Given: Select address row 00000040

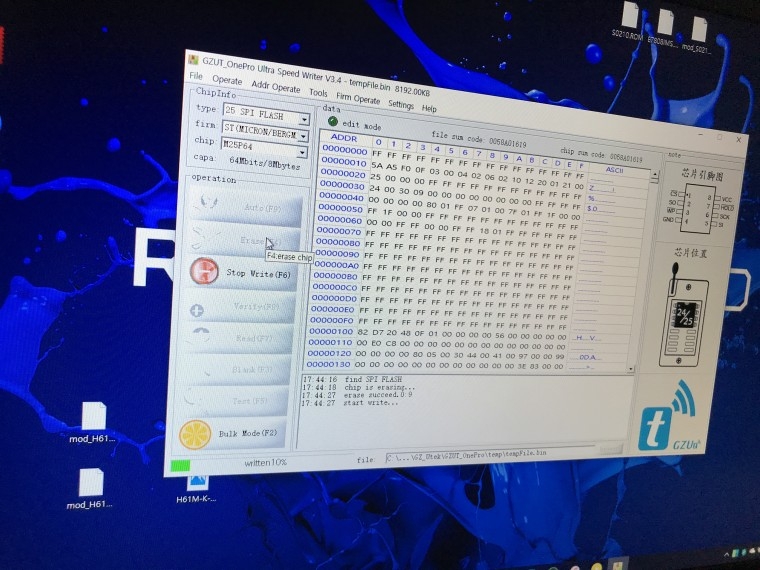Looking at the screenshot, I should (341, 197).
